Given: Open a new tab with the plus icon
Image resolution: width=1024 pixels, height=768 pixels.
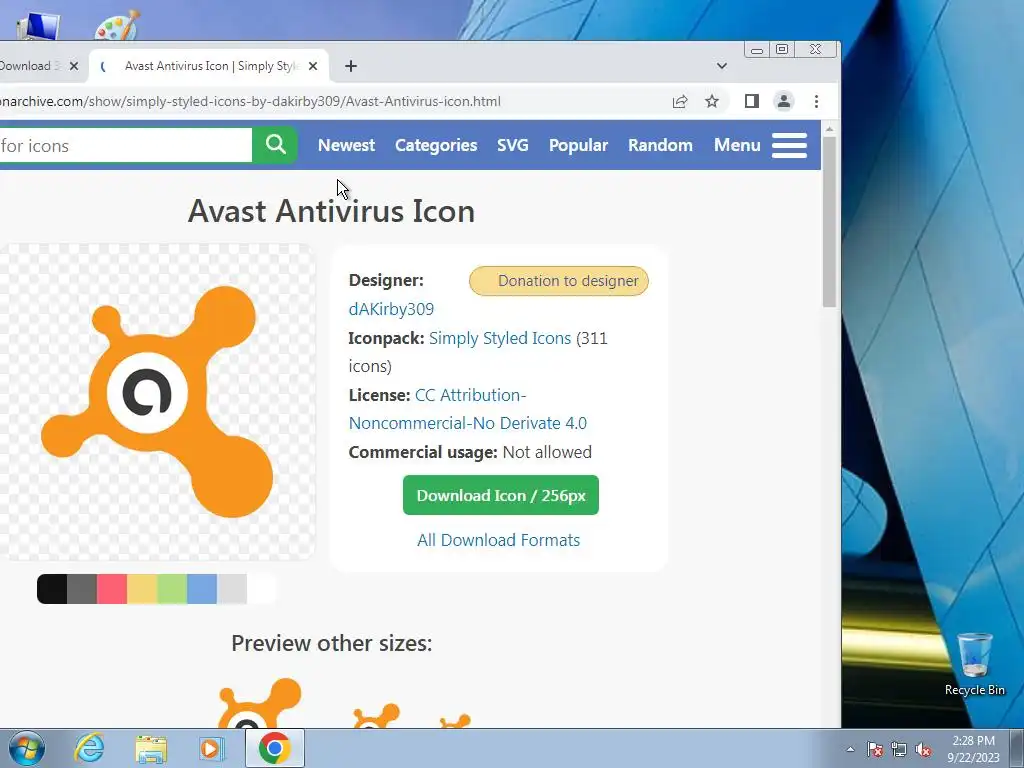Looking at the screenshot, I should tap(351, 66).
